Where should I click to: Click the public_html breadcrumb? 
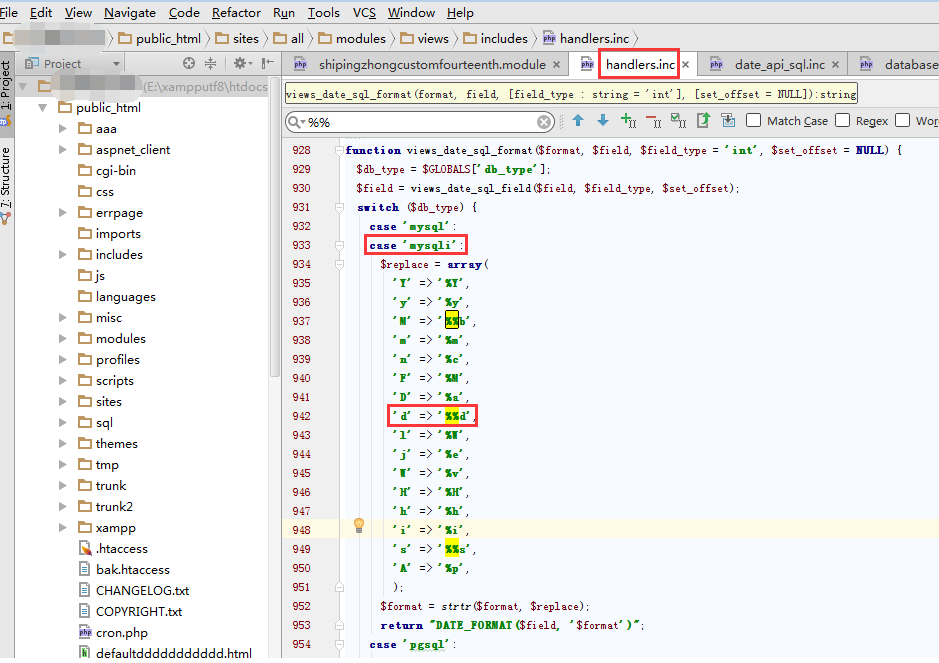(159, 39)
